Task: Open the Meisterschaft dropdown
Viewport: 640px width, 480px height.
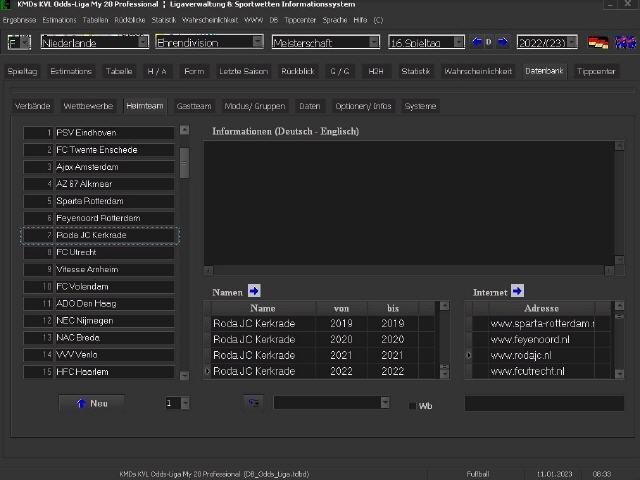Action: [374, 42]
